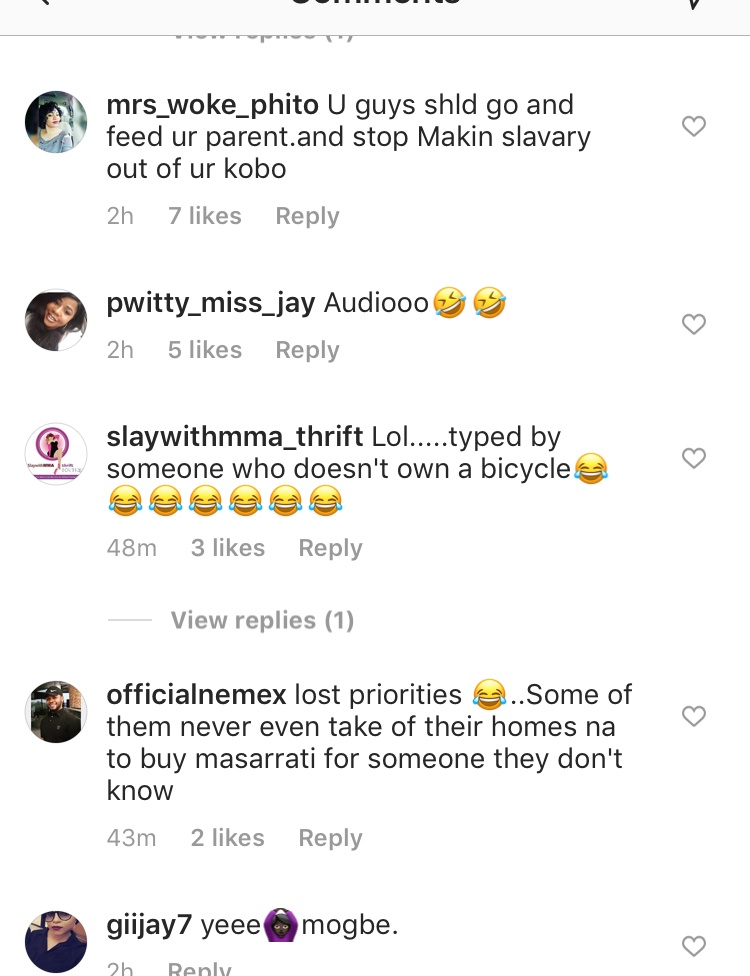Viewport: 750px width, 976px height.
Task: Like mrs_woke_phito's comment with the heart
Action: tap(693, 126)
